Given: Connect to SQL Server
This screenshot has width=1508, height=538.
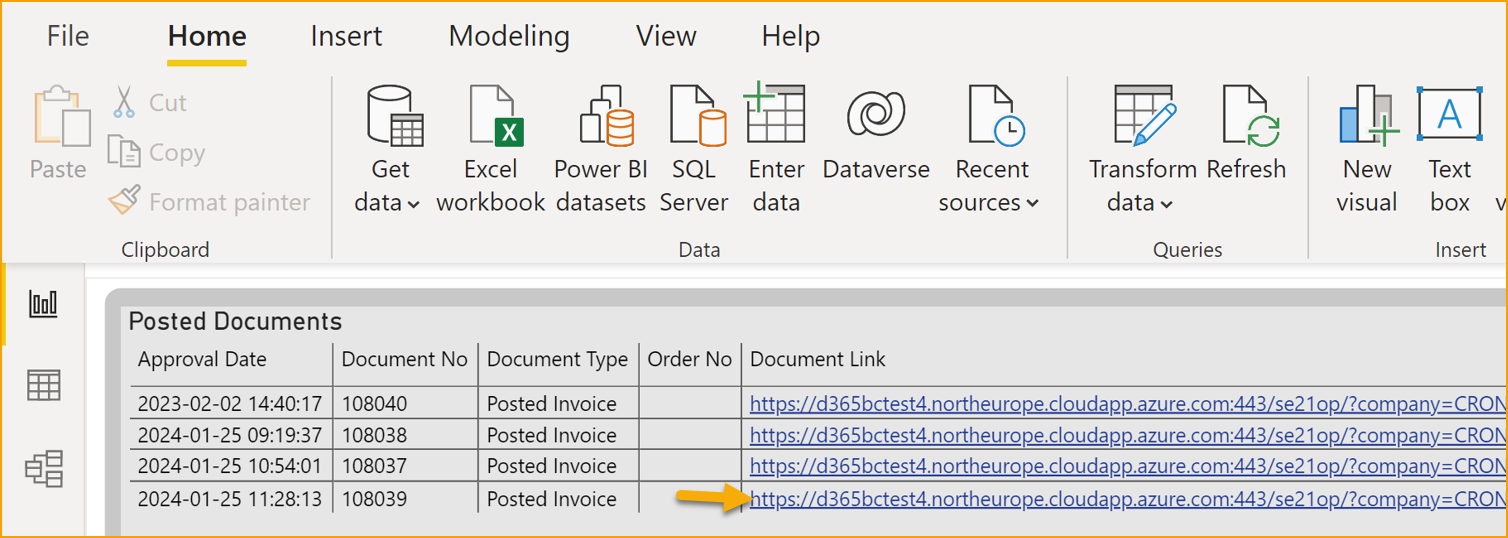Looking at the screenshot, I should tap(694, 150).
